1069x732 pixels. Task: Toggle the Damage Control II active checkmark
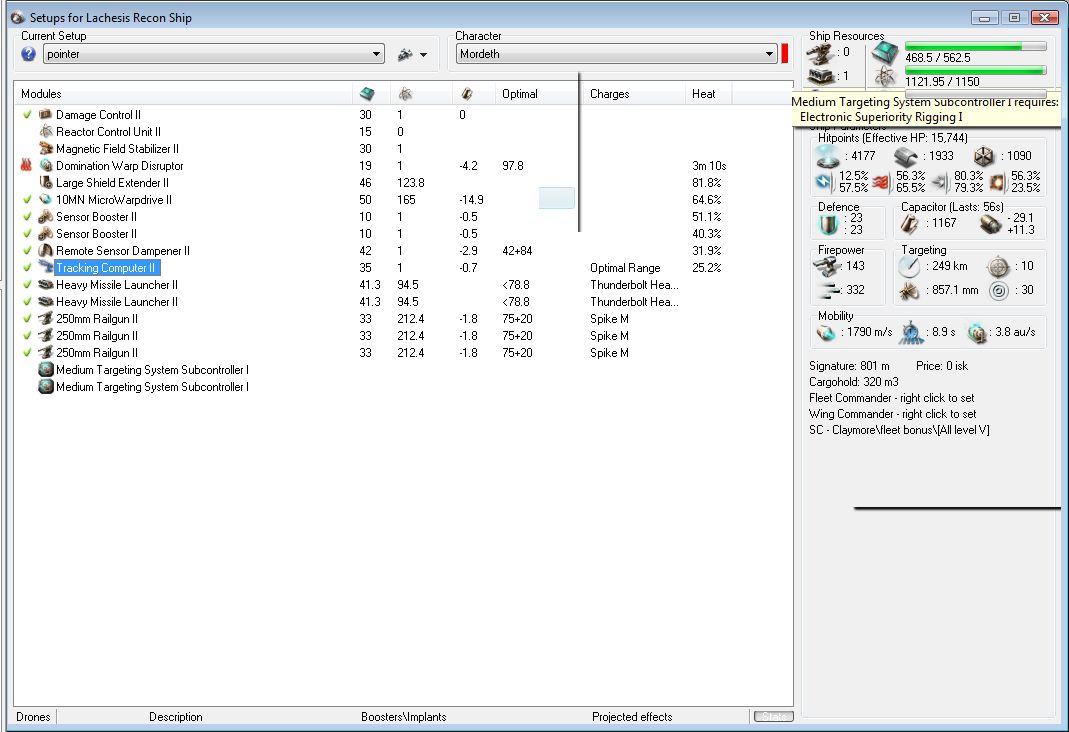click(27, 114)
